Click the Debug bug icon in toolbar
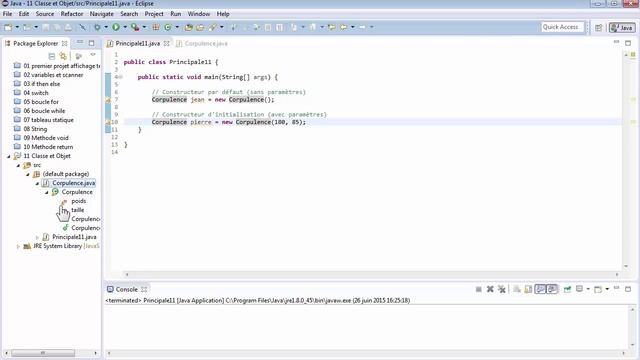The image size is (640, 360). [97, 27]
